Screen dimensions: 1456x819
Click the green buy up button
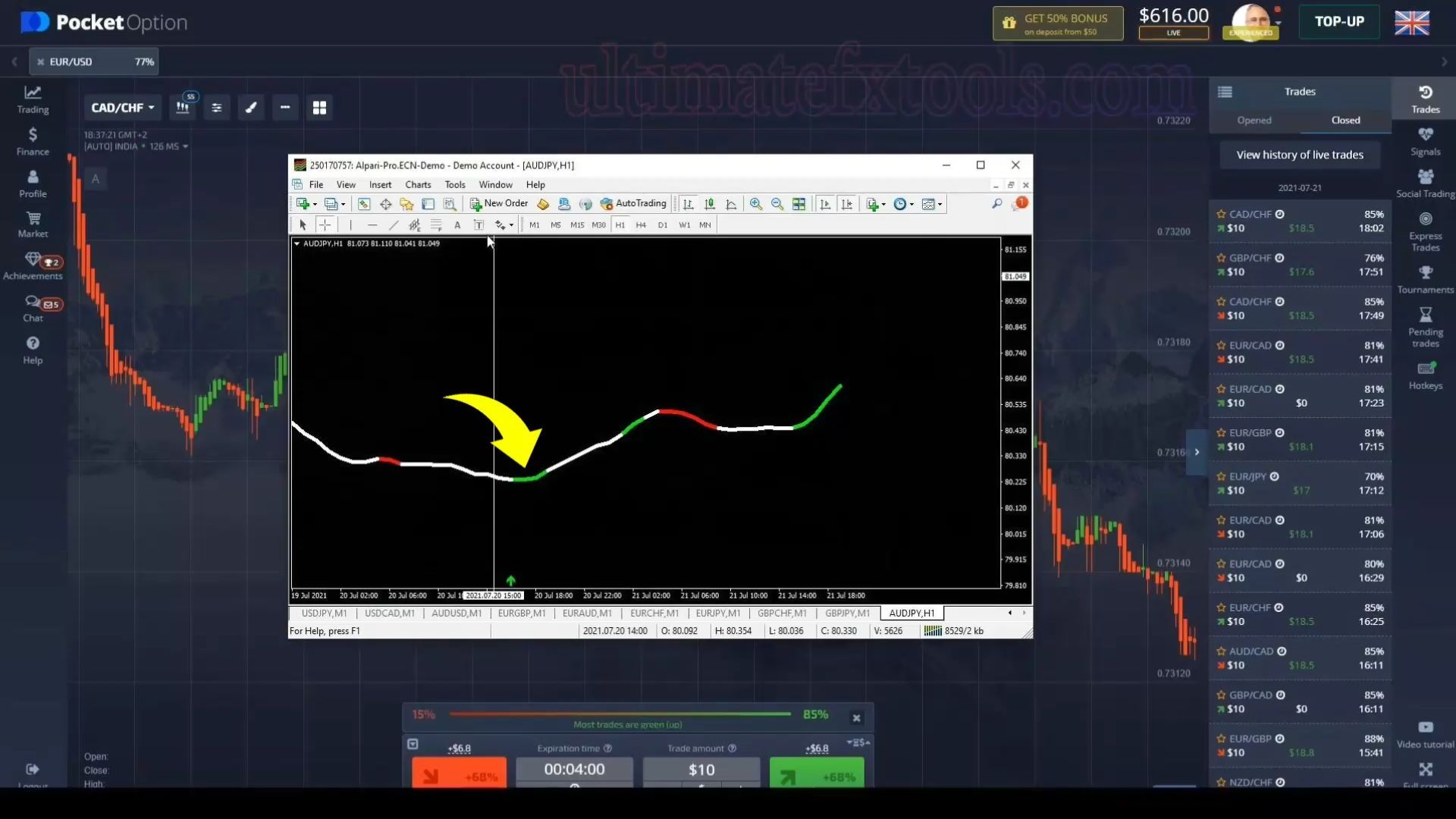pos(817,773)
